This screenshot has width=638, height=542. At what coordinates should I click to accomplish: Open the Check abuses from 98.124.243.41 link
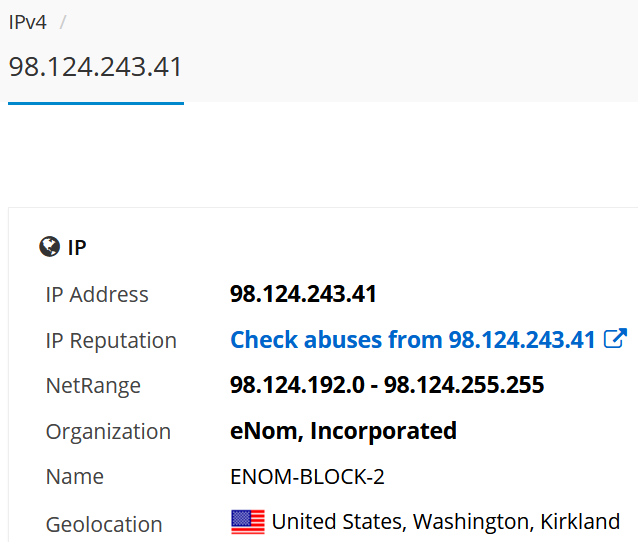point(413,340)
